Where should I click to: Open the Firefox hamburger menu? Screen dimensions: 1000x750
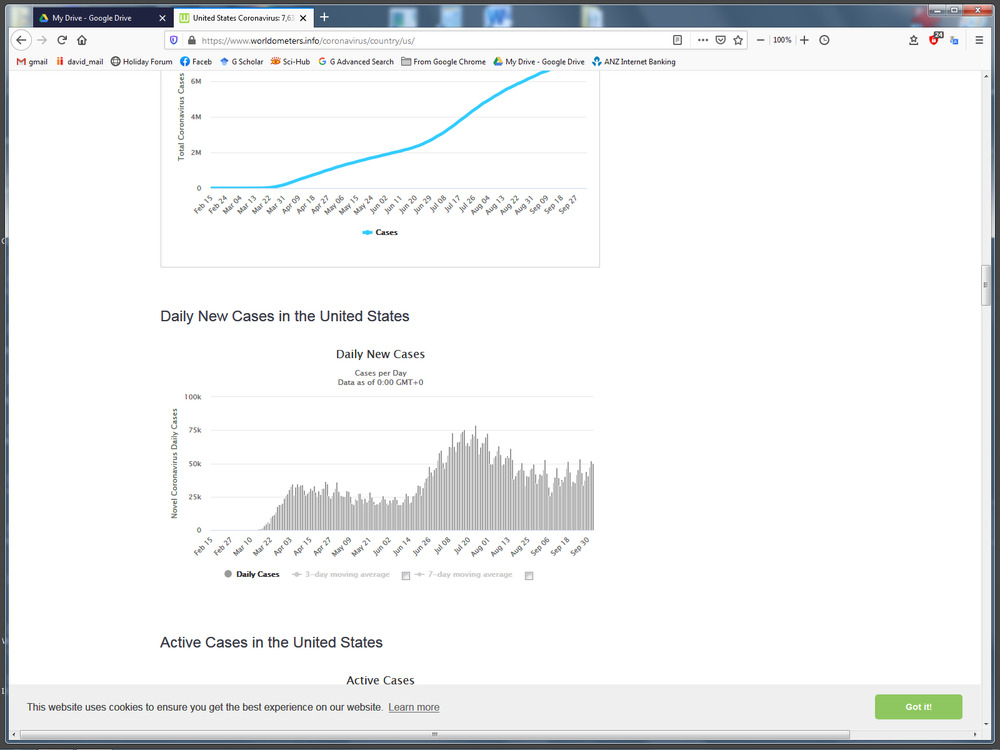click(x=977, y=40)
